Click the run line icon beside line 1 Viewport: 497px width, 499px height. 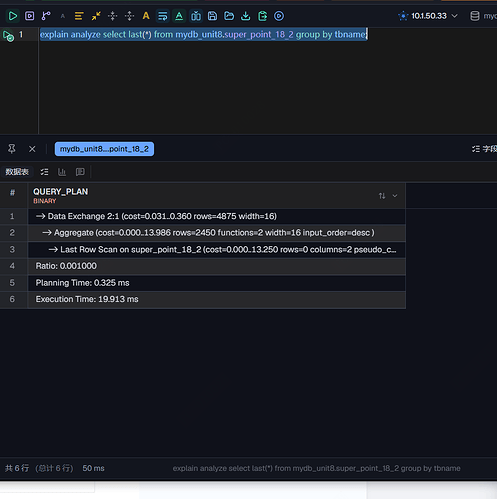(x=8, y=35)
